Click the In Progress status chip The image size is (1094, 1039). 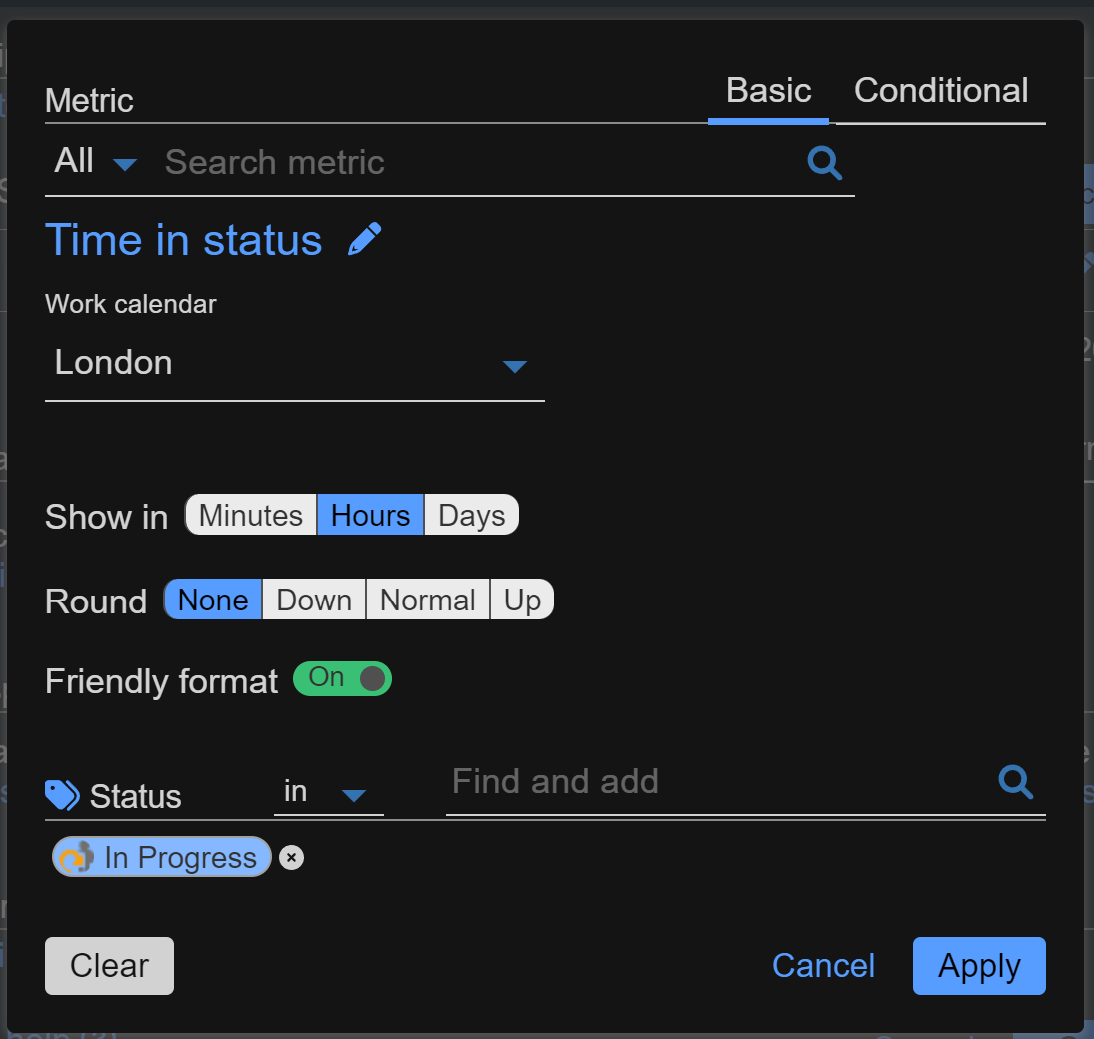pyautogui.click(x=162, y=857)
